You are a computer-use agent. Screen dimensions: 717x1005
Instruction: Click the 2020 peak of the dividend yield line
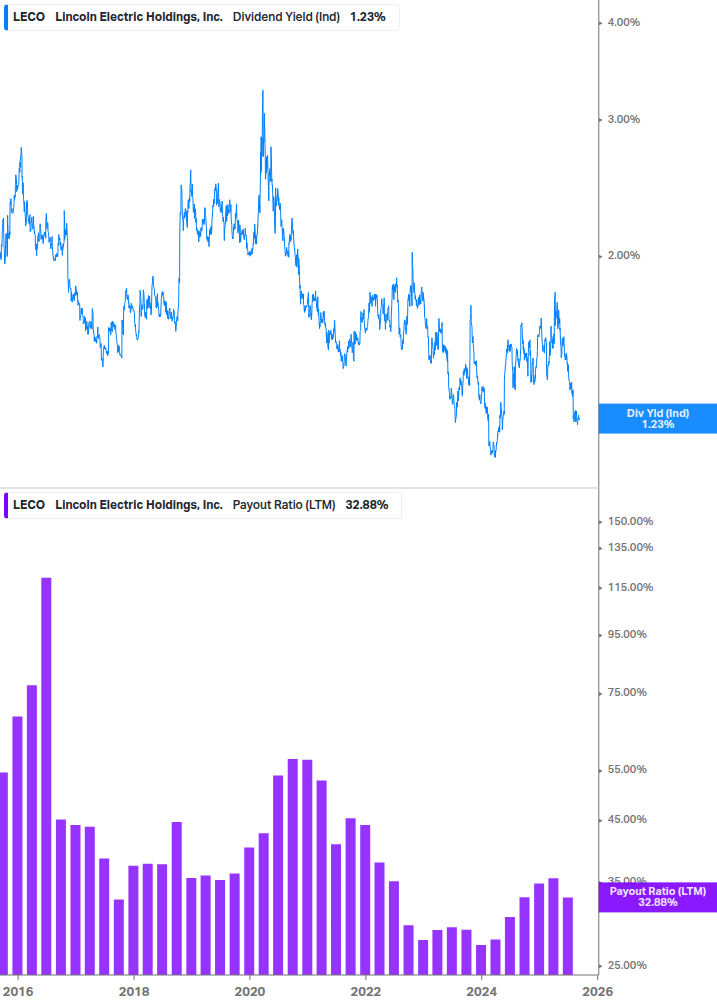coord(263,93)
